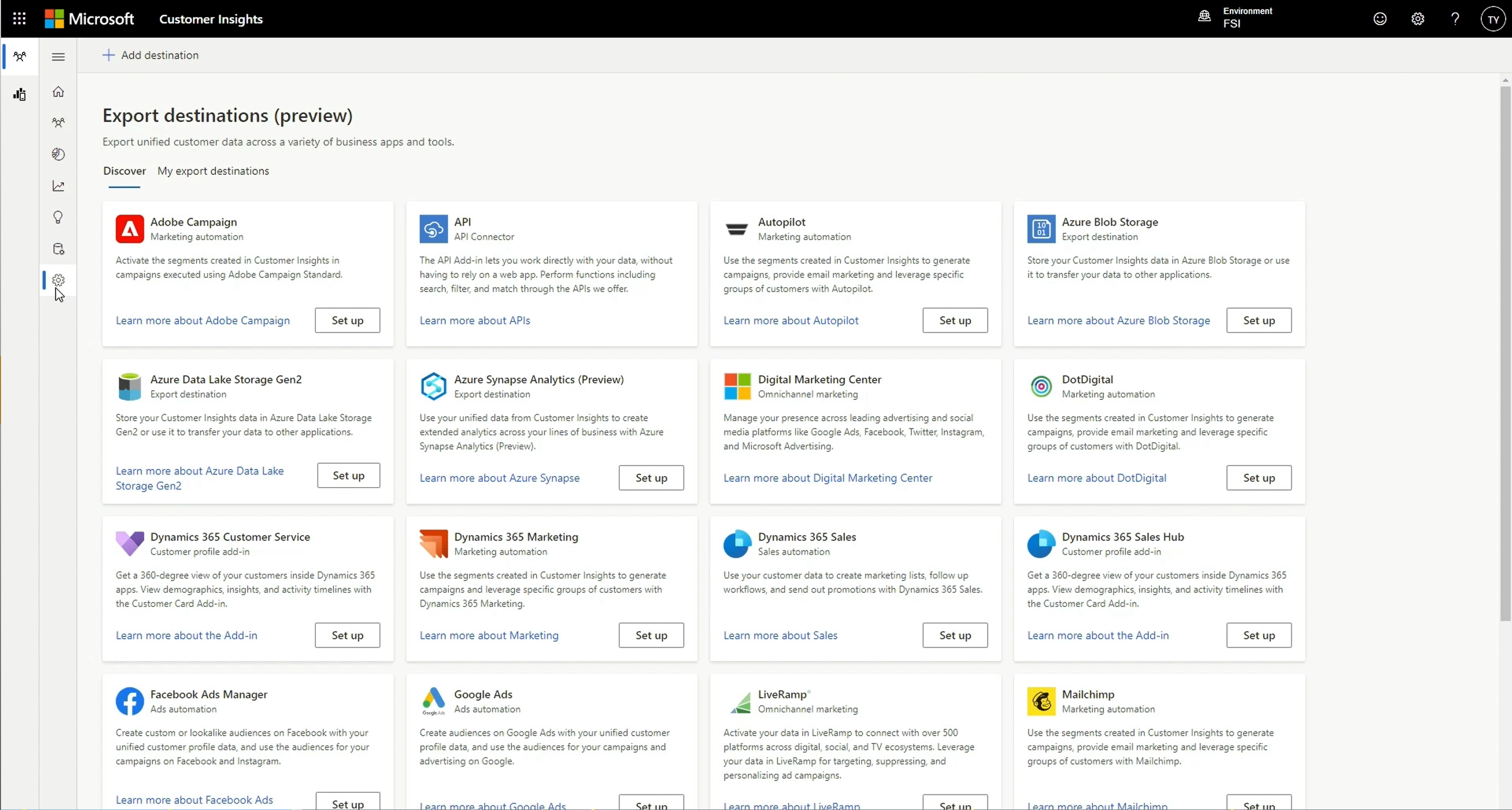Click the vertical page scrollbar
The height and width of the screenshot is (810, 1512).
pos(1505,353)
